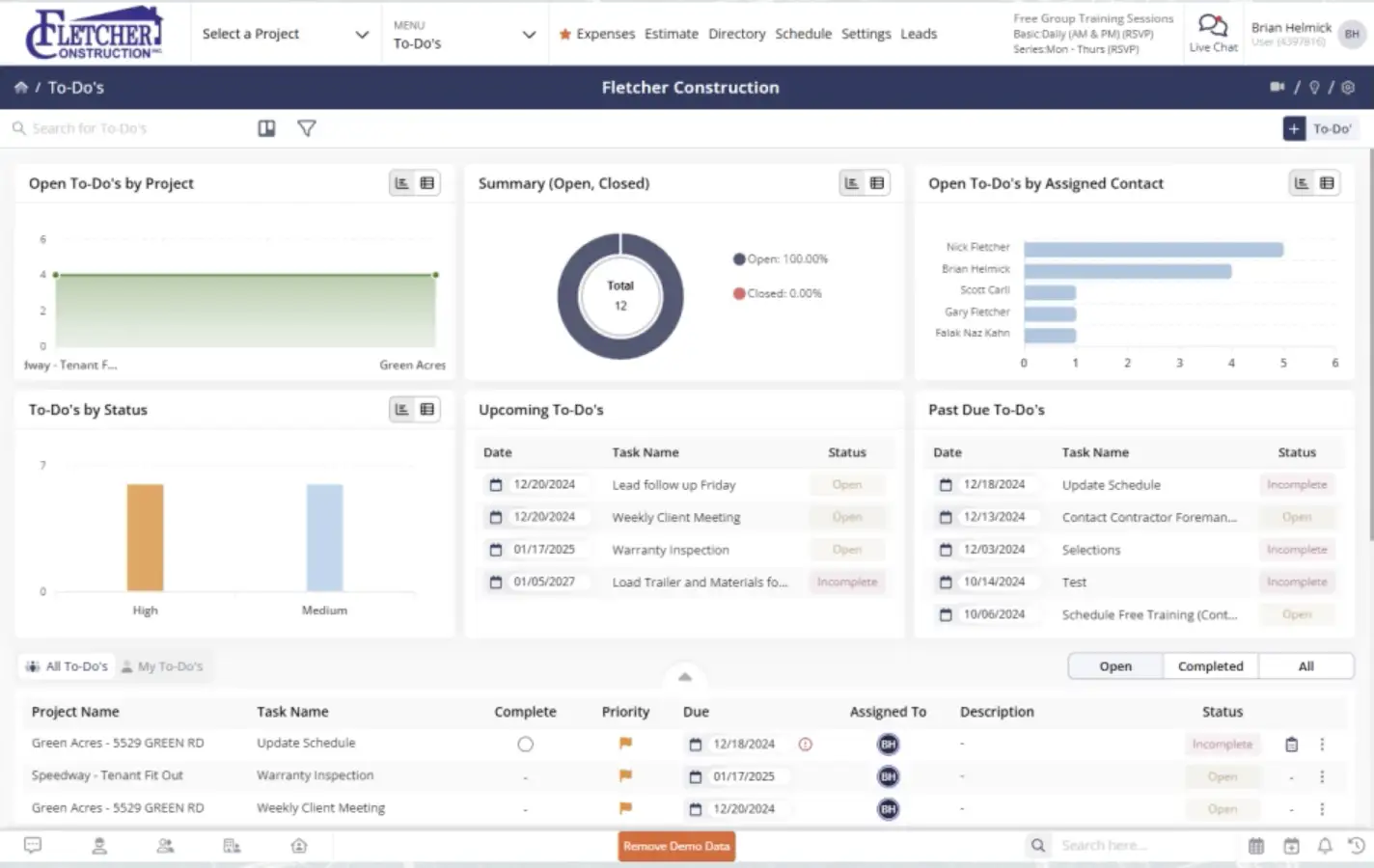
Task: Click the single person icon in bottom bar
Action: point(99,846)
